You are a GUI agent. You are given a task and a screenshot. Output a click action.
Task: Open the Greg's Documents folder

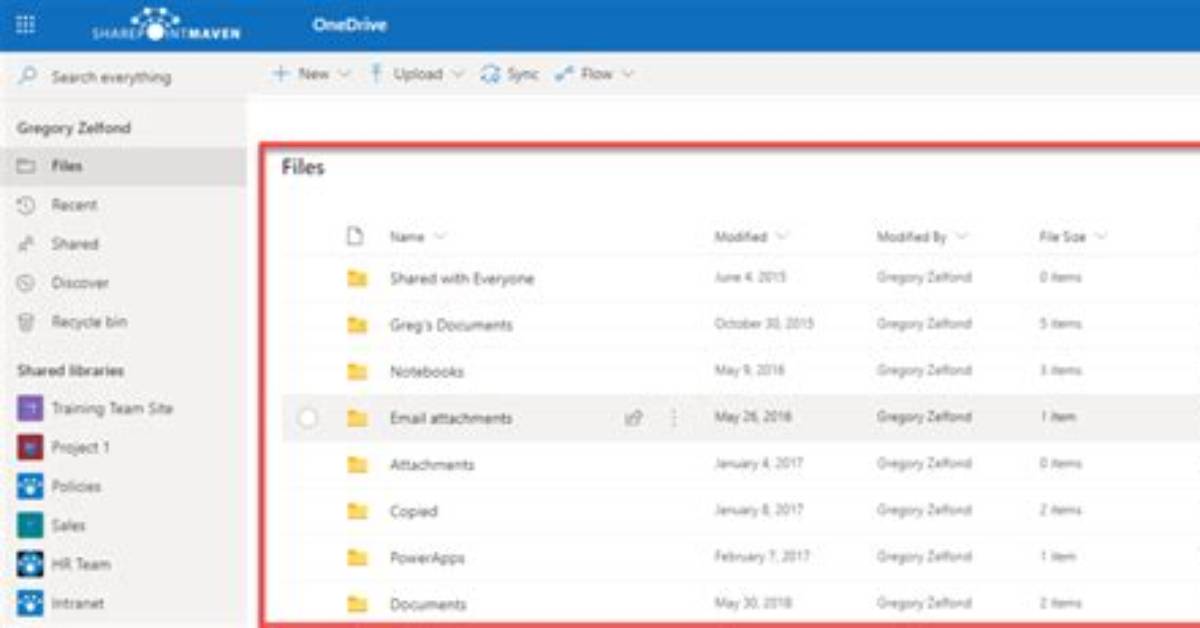point(451,325)
